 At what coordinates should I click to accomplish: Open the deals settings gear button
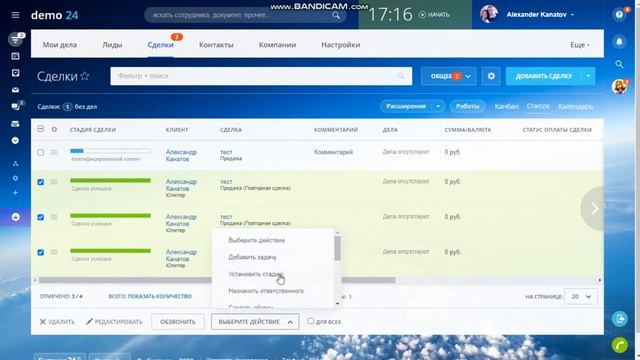[491, 76]
